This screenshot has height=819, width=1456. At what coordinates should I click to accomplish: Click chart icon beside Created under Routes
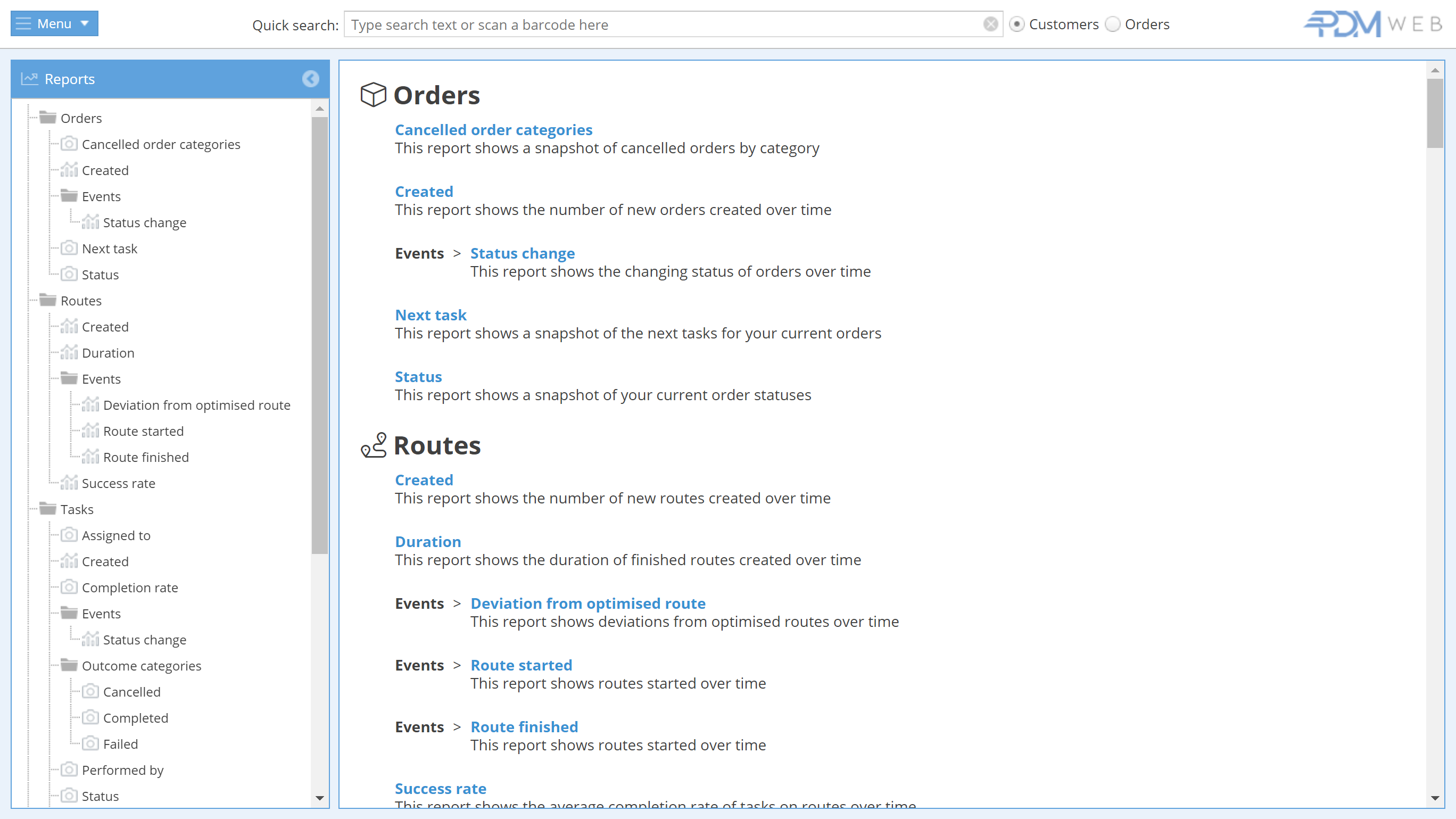coord(69,326)
